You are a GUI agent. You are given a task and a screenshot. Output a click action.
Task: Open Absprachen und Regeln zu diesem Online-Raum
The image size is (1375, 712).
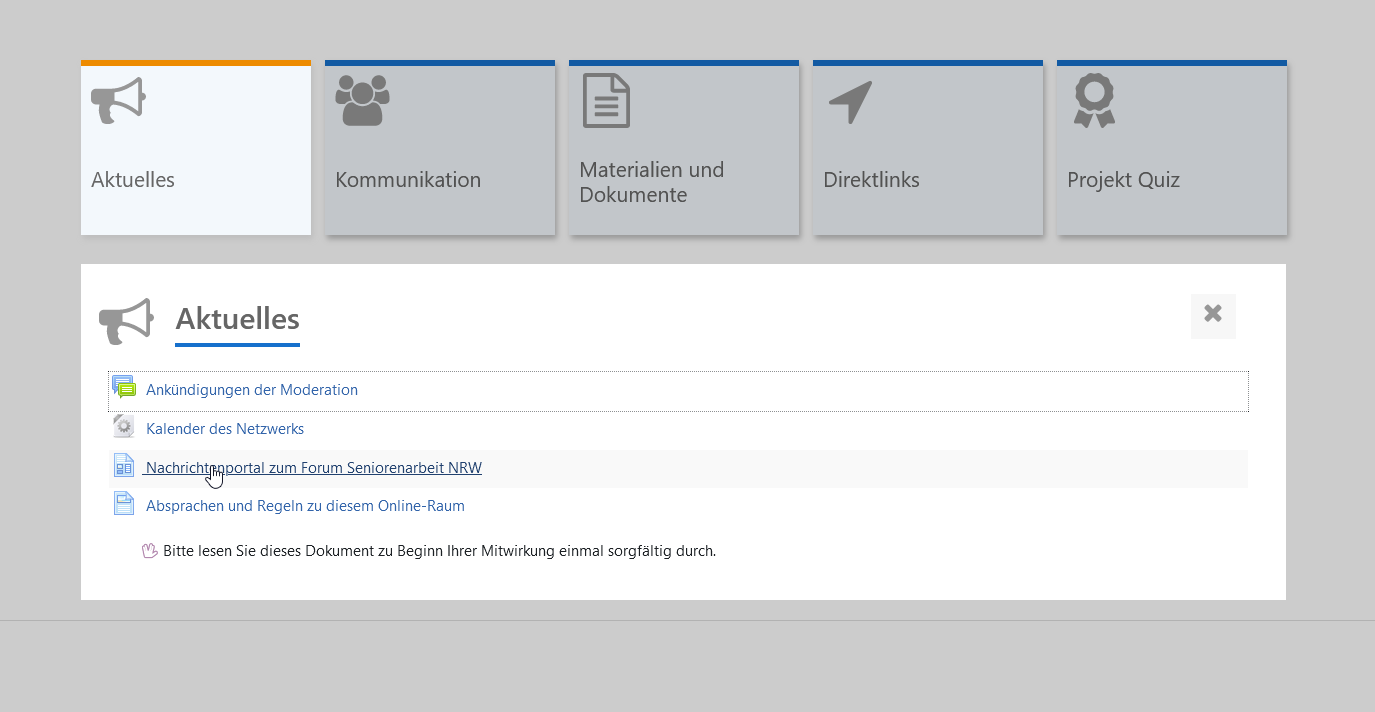pyautogui.click(x=305, y=506)
